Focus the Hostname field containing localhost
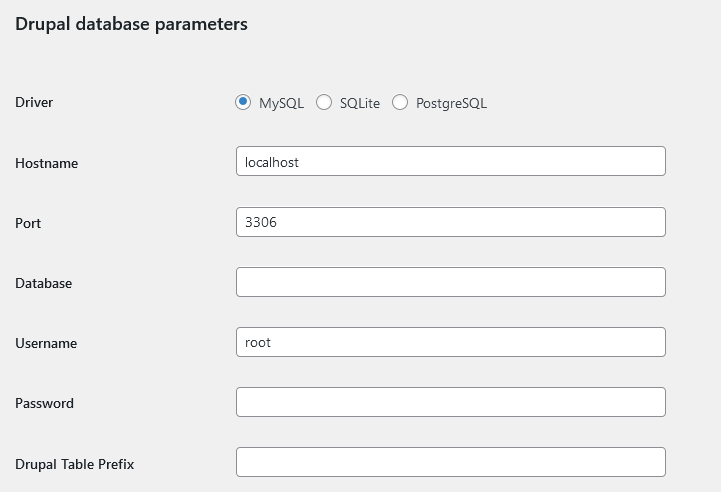Screen dimensions: 721x492 (x=450, y=162)
